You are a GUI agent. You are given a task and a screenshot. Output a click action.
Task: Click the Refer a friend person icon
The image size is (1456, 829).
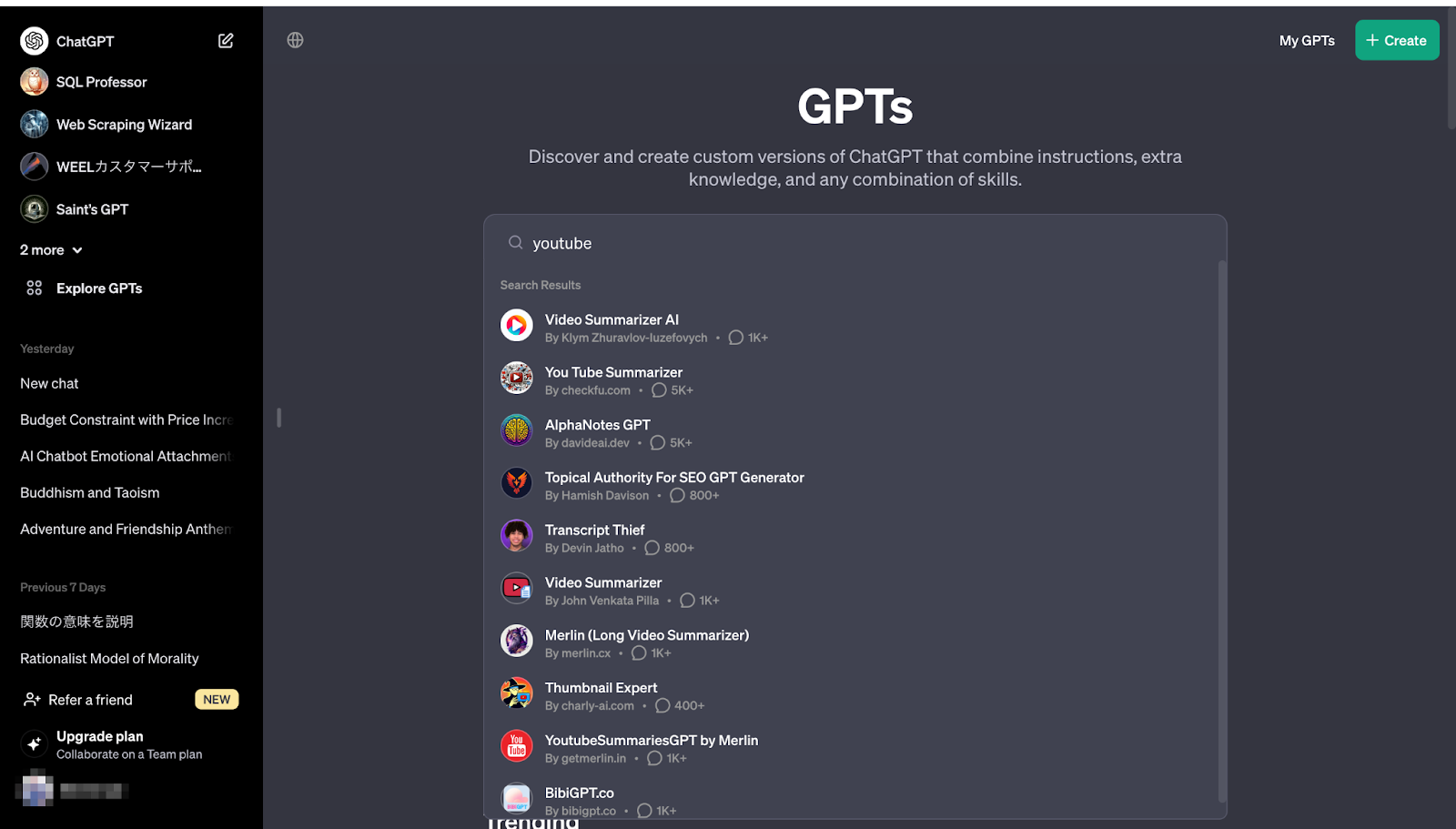[32, 699]
